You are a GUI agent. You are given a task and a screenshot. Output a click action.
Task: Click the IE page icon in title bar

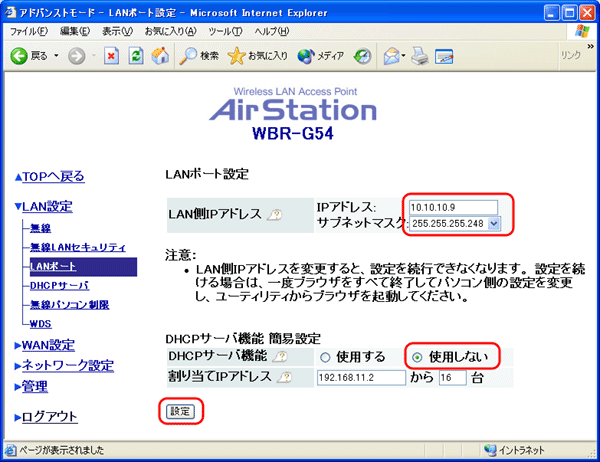point(11,13)
